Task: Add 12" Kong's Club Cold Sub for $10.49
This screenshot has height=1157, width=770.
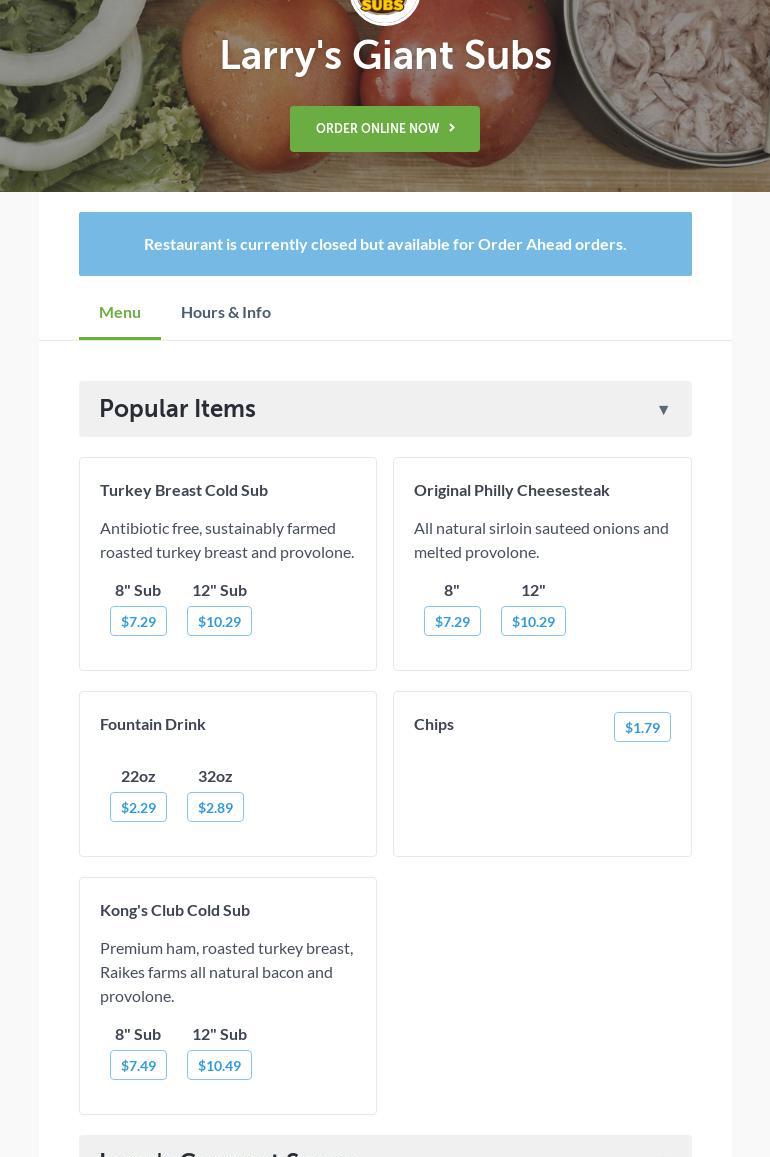Action: click(219, 1065)
